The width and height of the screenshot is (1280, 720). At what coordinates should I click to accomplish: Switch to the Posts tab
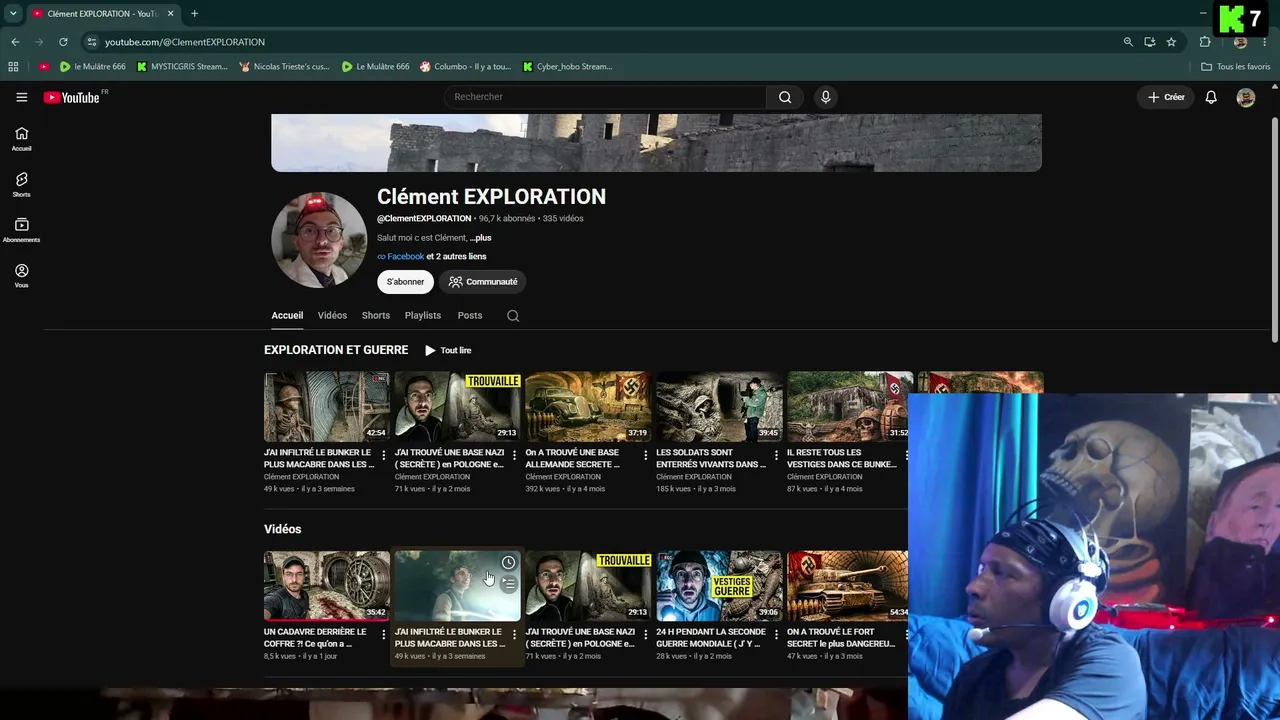pyautogui.click(x=470, y=316)
